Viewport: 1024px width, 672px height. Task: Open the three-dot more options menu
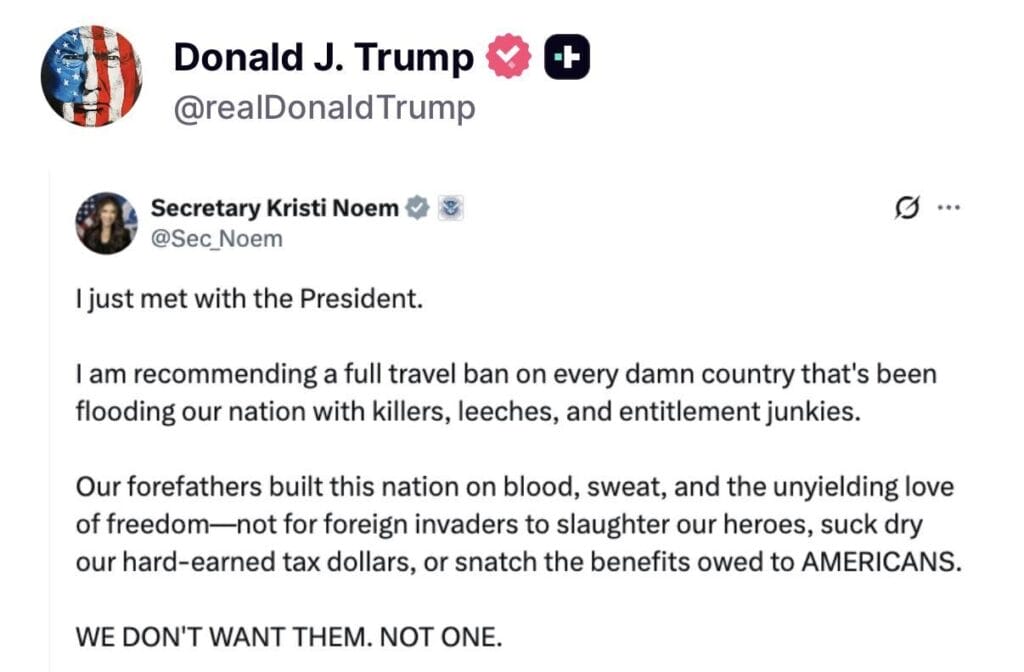pos(948,209)
